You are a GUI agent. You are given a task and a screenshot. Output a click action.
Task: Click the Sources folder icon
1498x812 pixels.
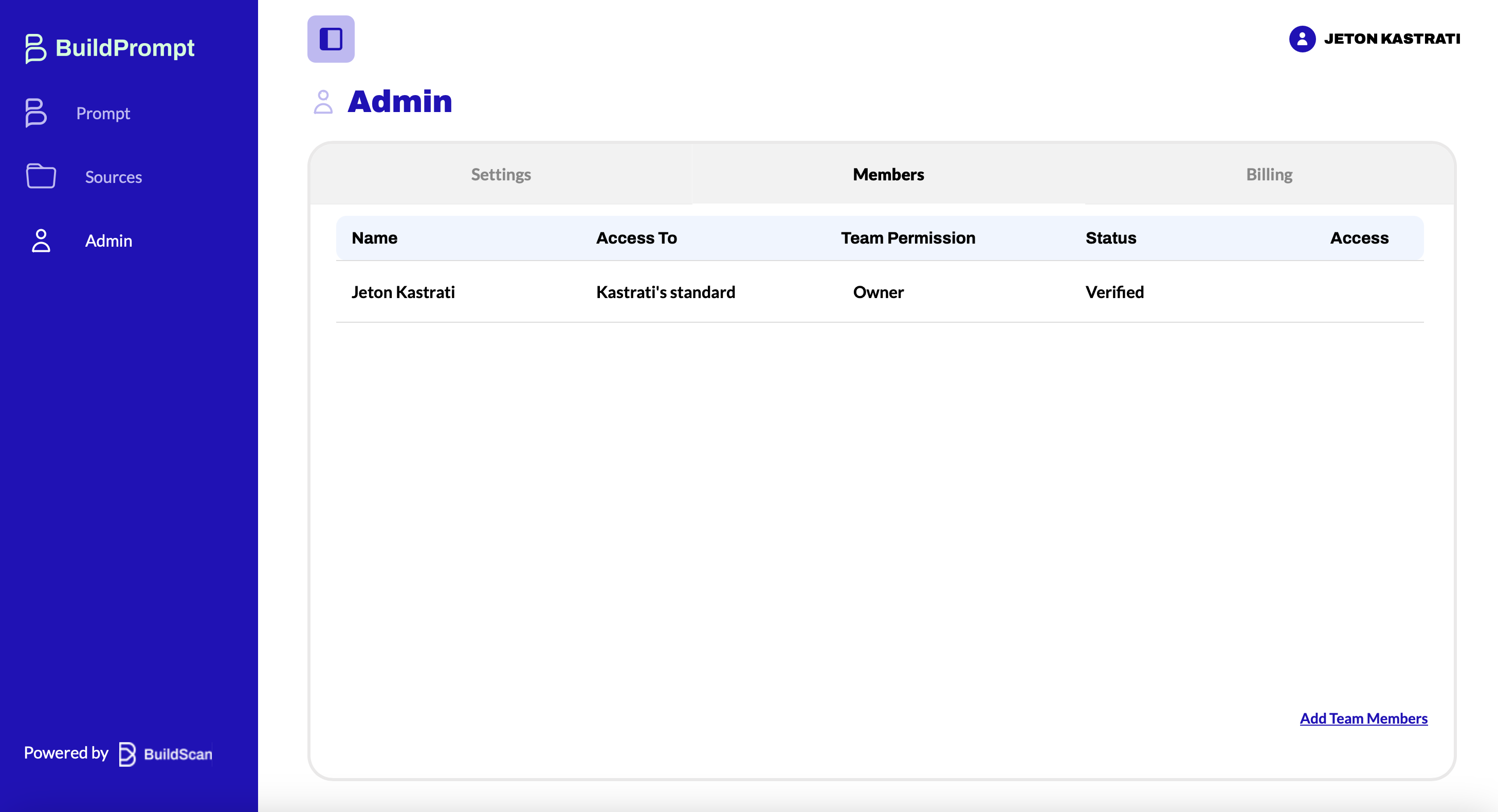point(41,176)
